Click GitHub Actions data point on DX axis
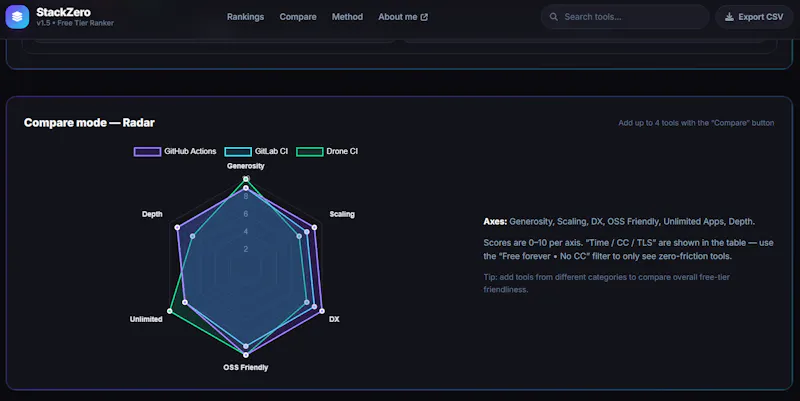 coord(321,311)
